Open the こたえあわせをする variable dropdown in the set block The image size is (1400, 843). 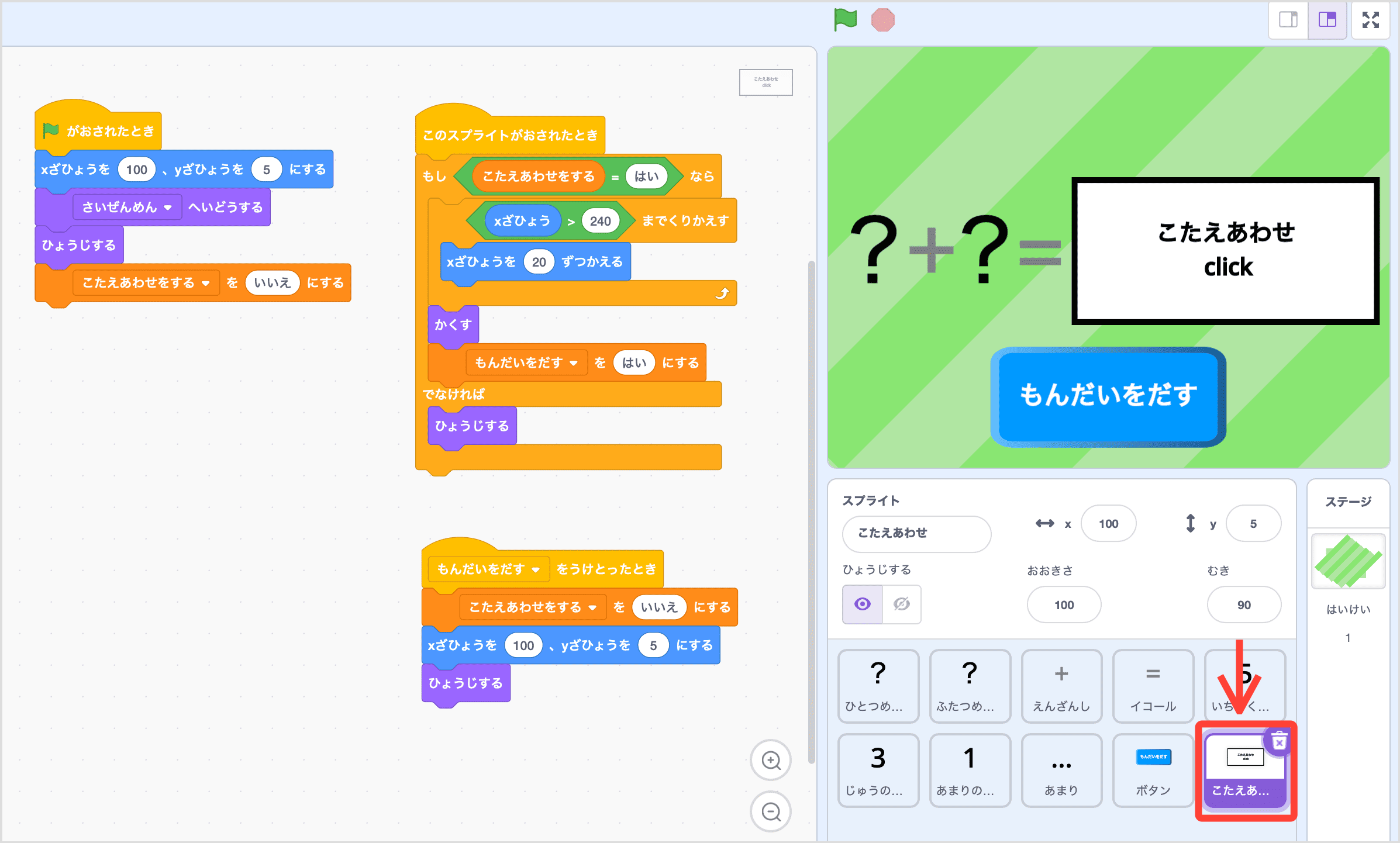point(147,282)
